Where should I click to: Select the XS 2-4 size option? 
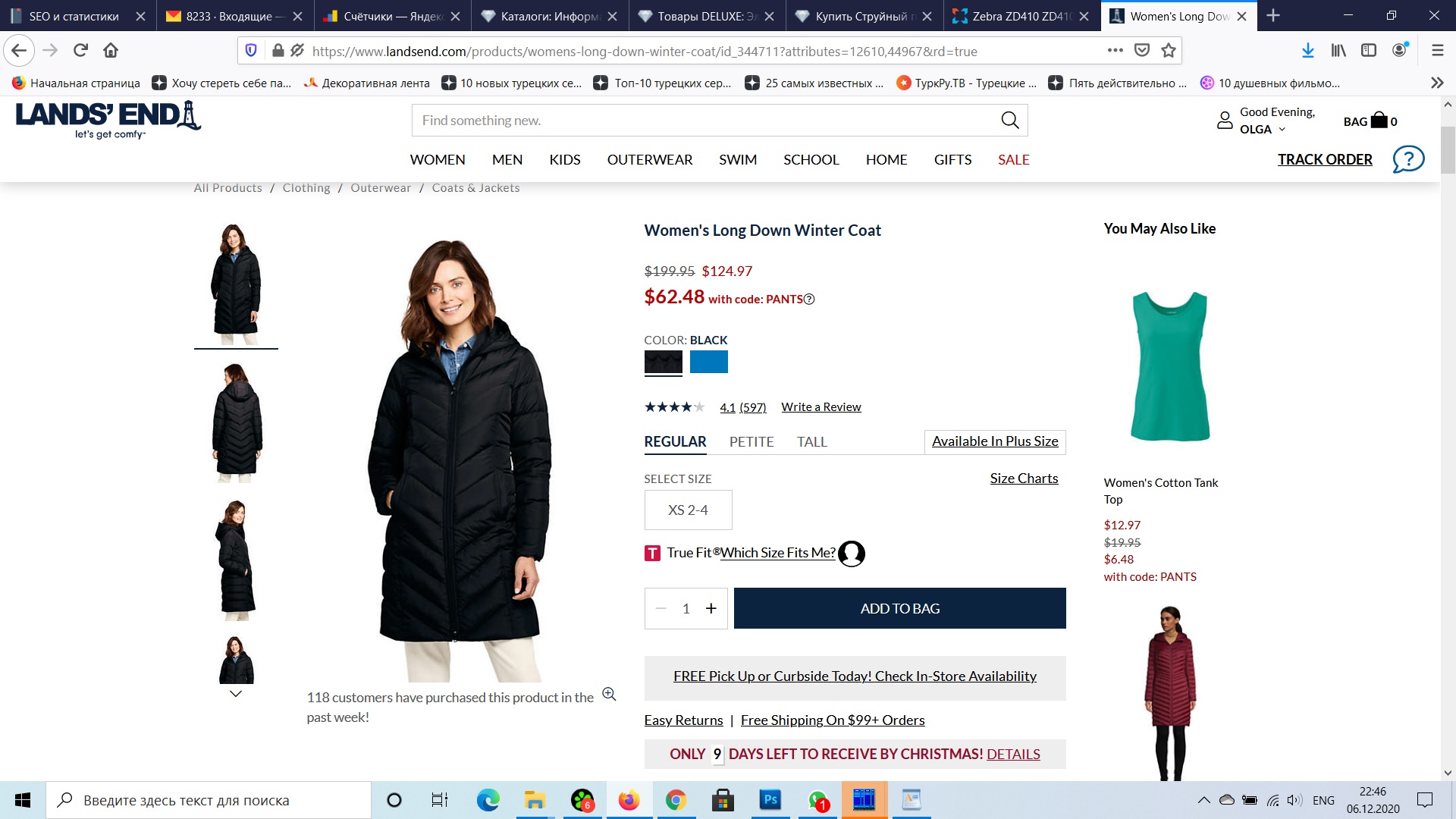(688, 510)
